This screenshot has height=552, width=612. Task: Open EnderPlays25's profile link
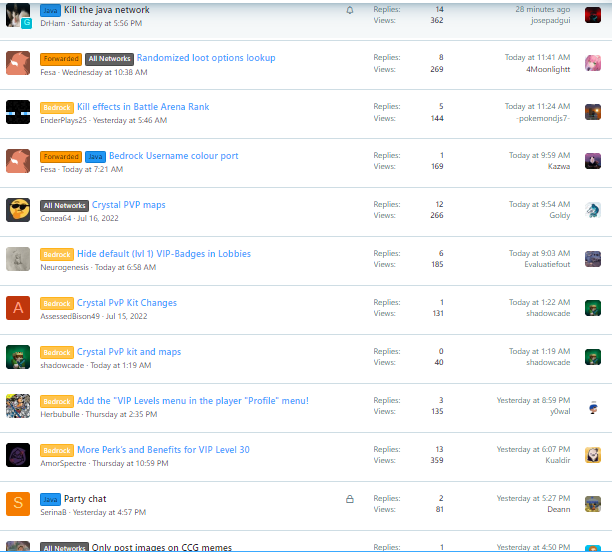[63, 120]
